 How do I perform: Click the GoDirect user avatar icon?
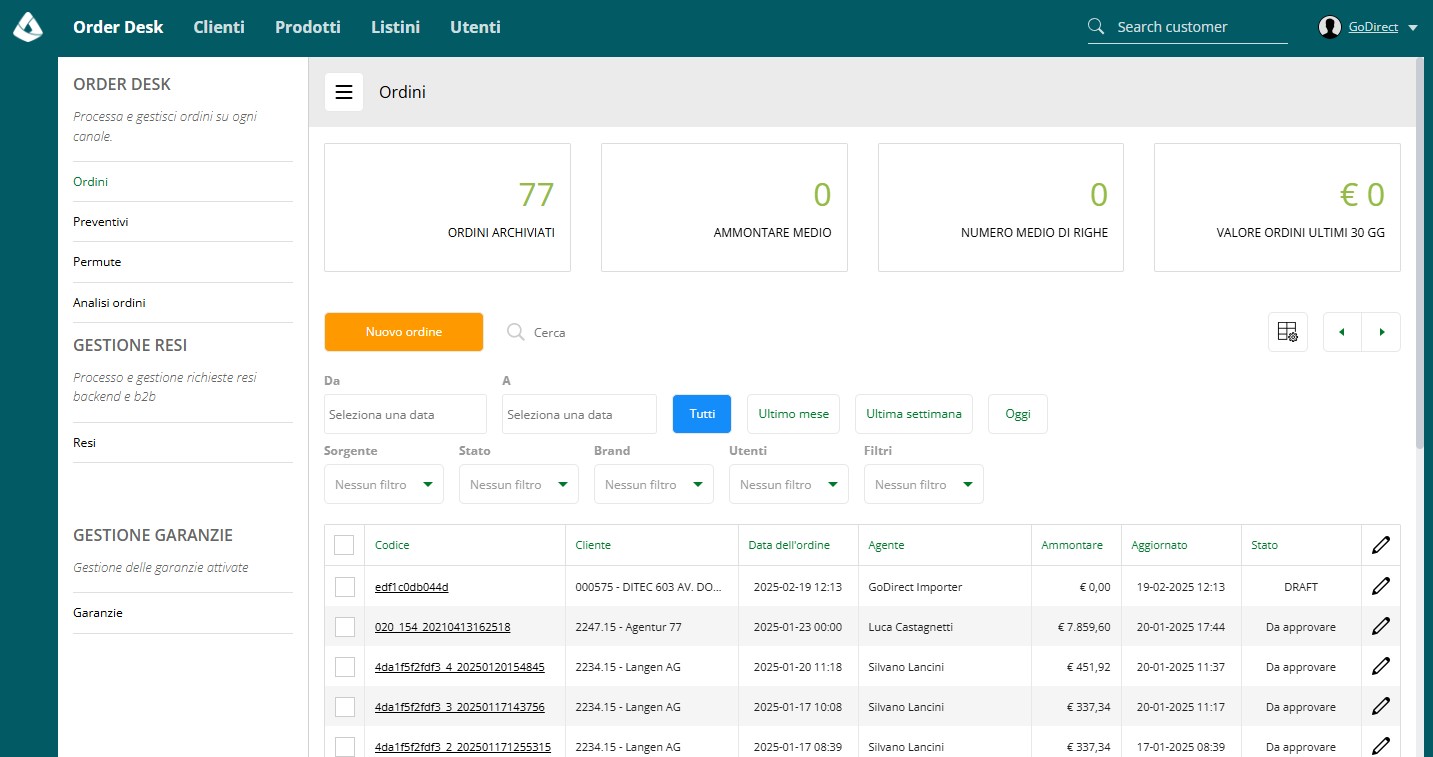pos(1329,27)
